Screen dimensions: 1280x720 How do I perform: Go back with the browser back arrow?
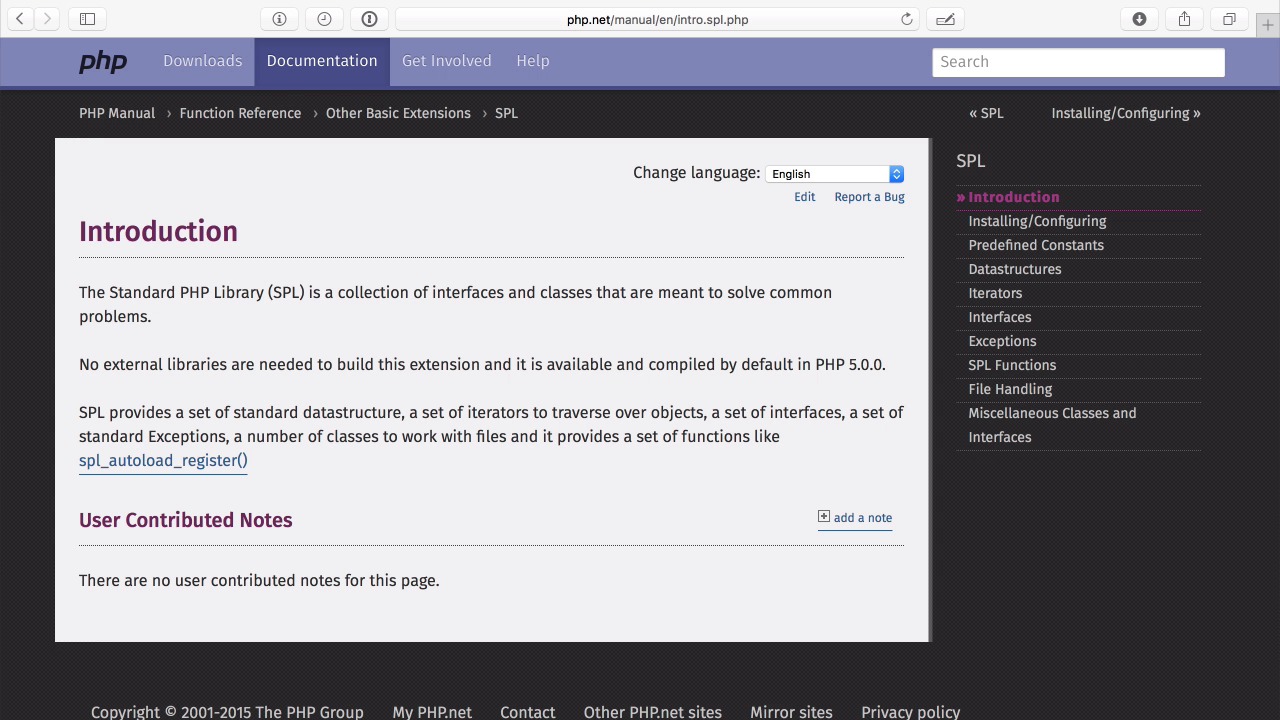19,19
